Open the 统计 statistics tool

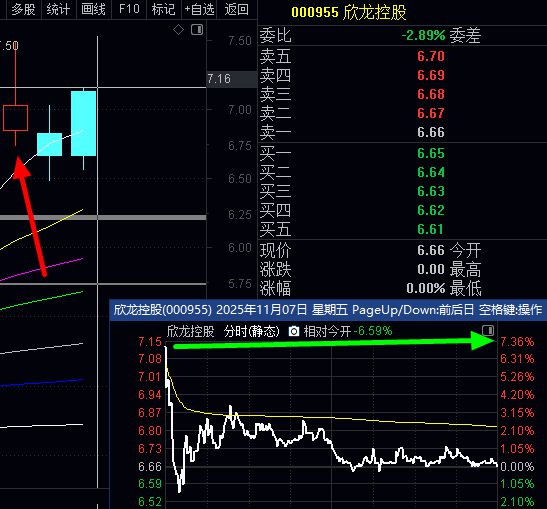(x=58, y=9)
